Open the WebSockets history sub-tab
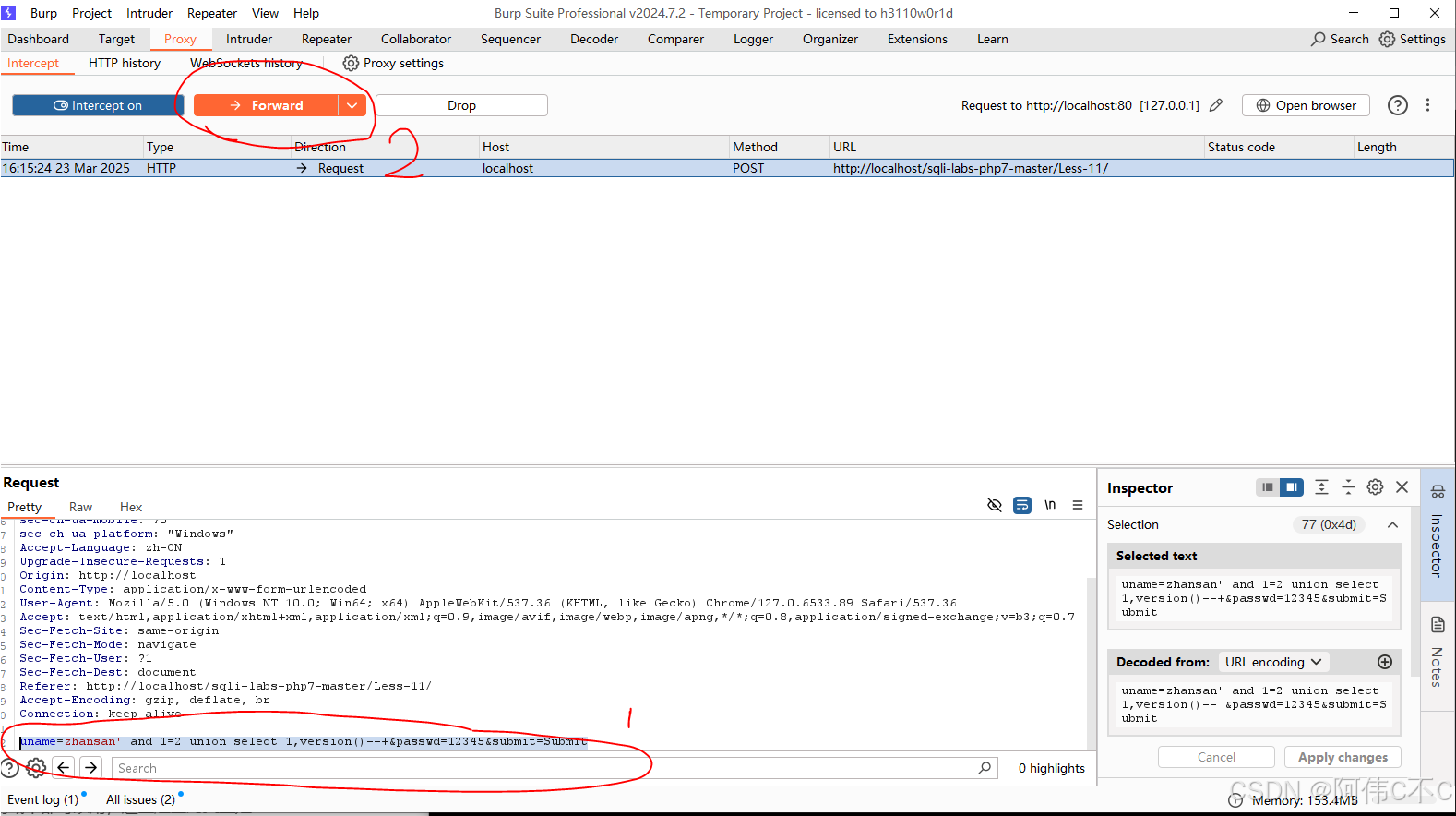The width and height of the screenshot is (1456, 816). (246, 63)
